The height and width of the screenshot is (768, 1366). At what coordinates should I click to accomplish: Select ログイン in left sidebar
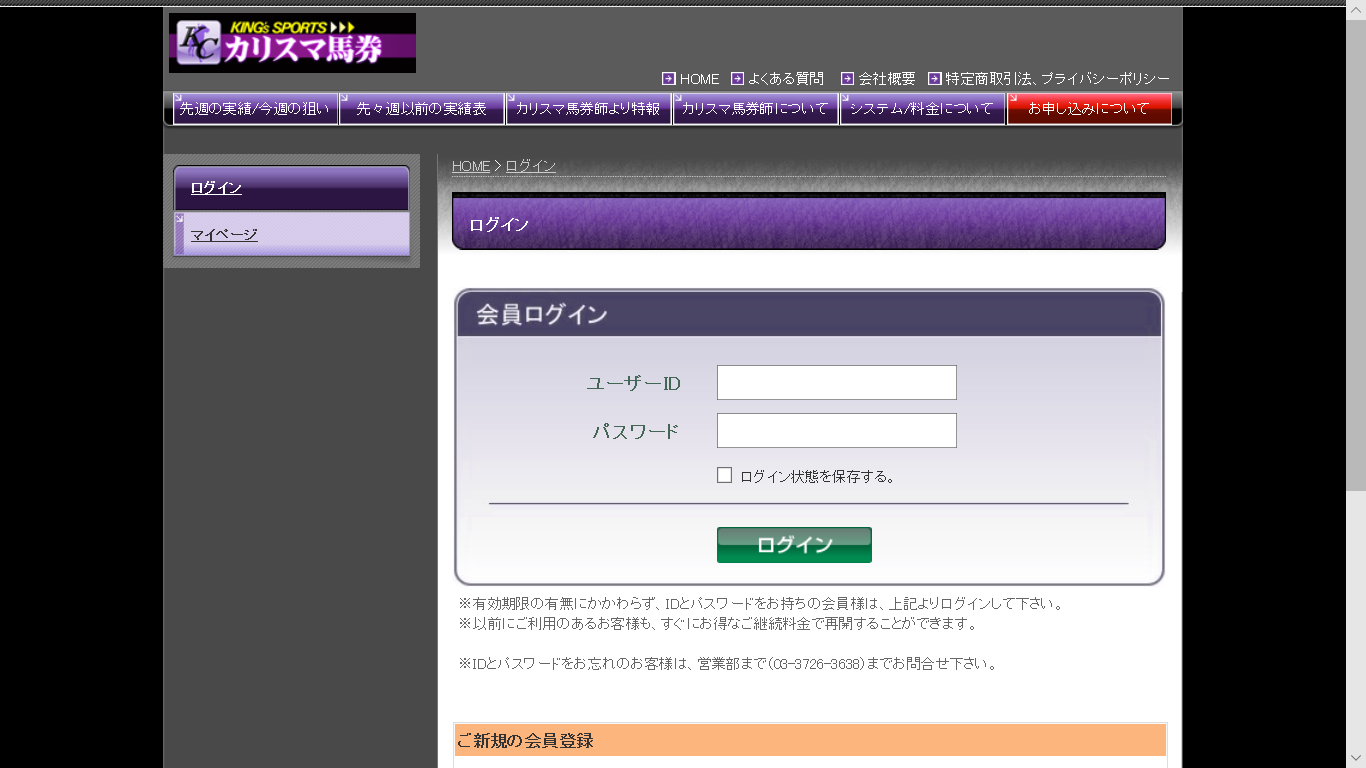point(292,188)
